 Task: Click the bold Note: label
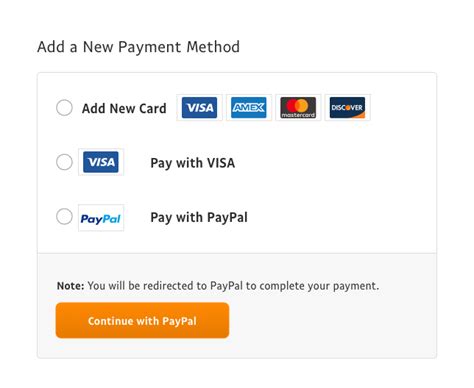70,286
